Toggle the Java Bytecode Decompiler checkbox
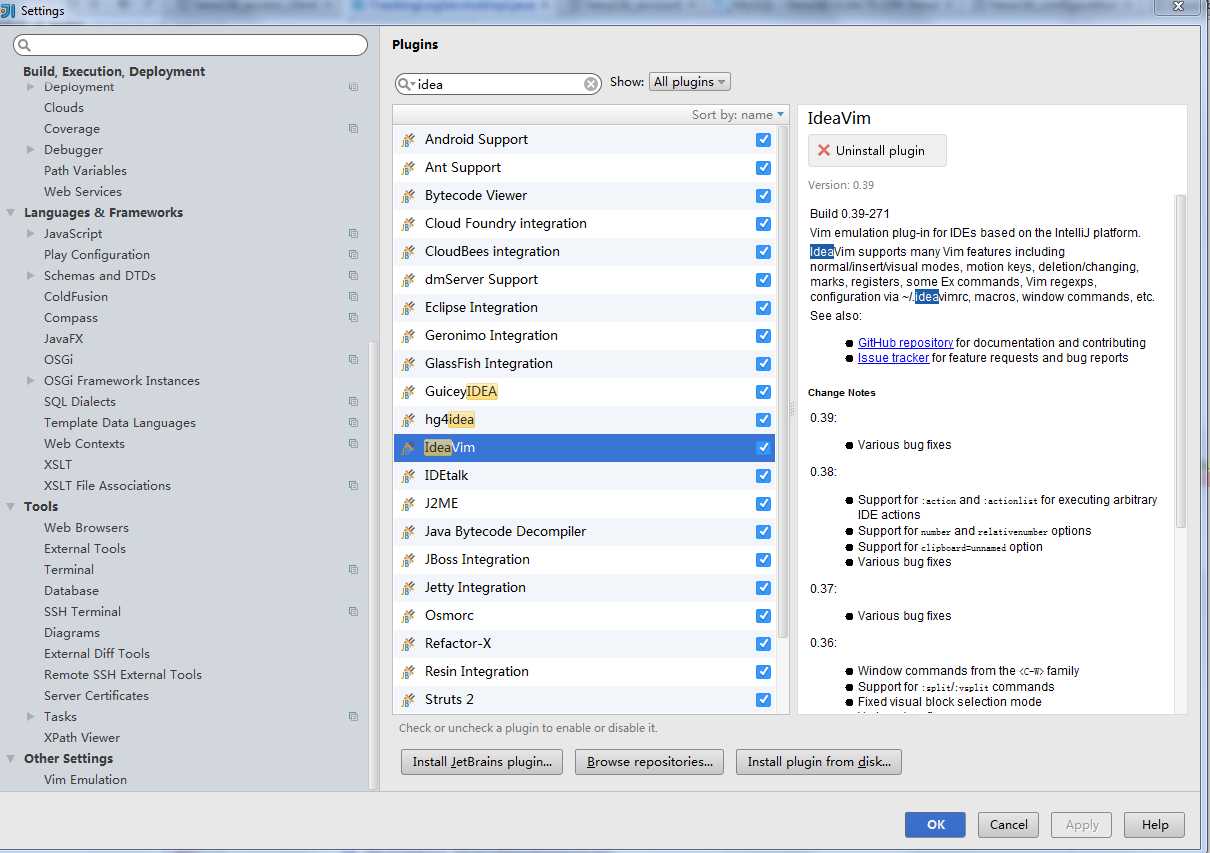The height and width of the screenshot is (853, 1210). click(764, 532)
